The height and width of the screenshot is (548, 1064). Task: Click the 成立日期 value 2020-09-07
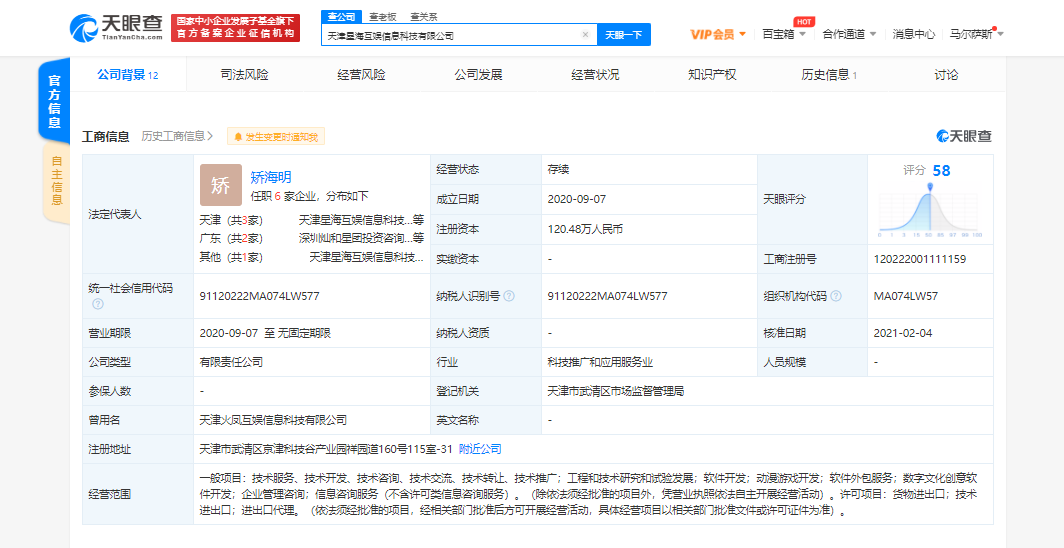[x=576, y=199]
